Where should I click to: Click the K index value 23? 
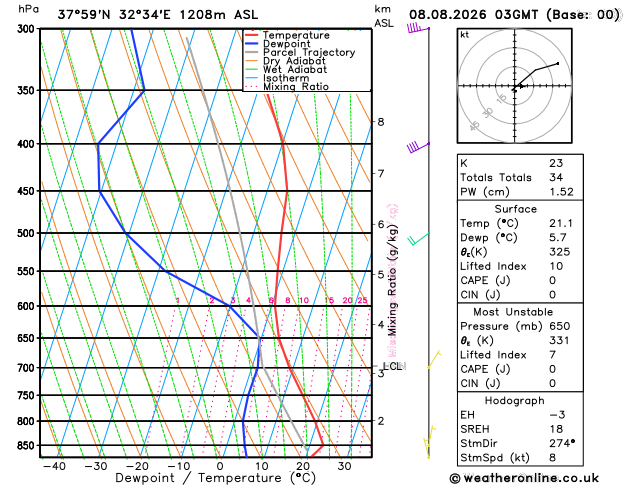coord(556,163)
